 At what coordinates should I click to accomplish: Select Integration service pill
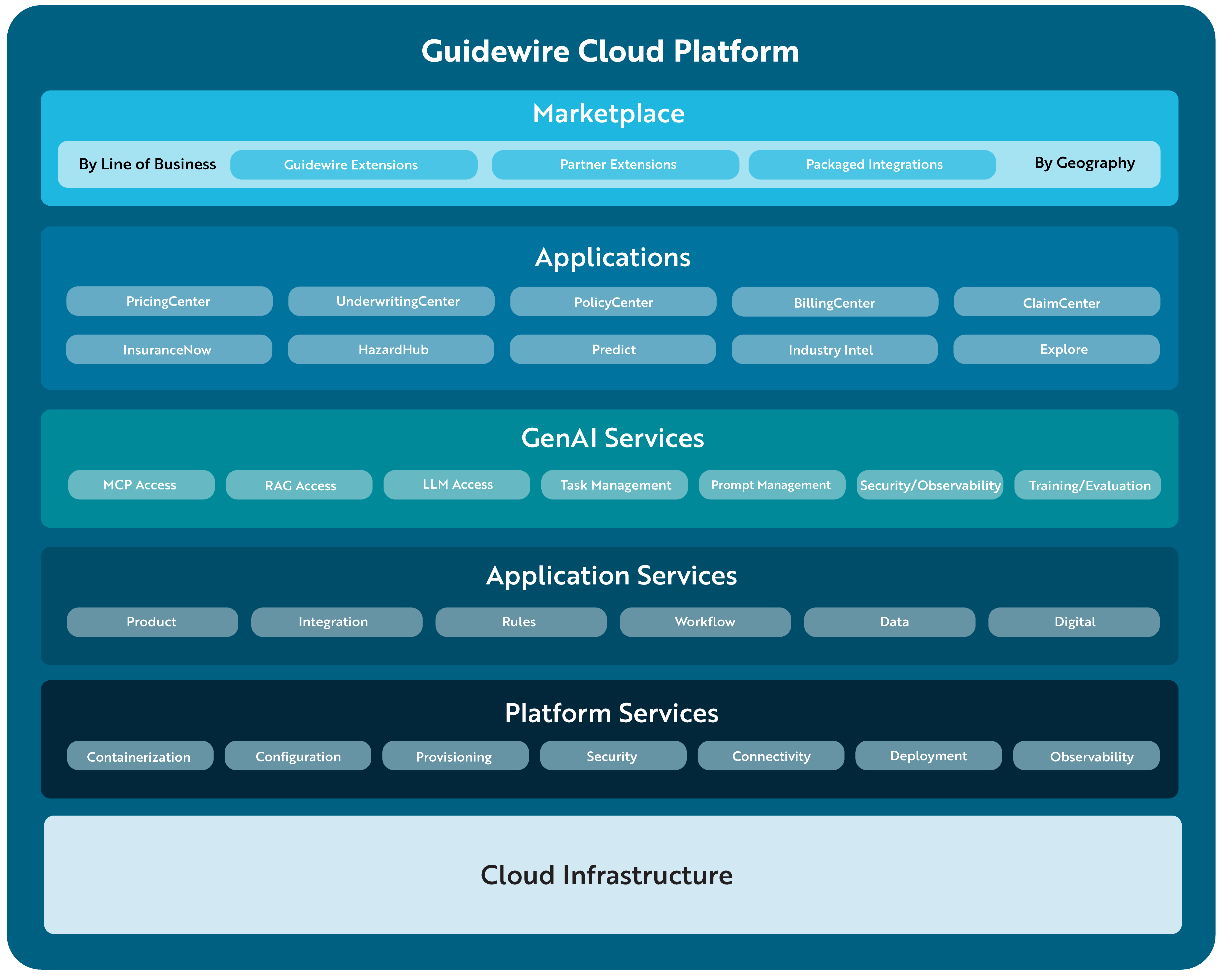(x=337, y=622)
